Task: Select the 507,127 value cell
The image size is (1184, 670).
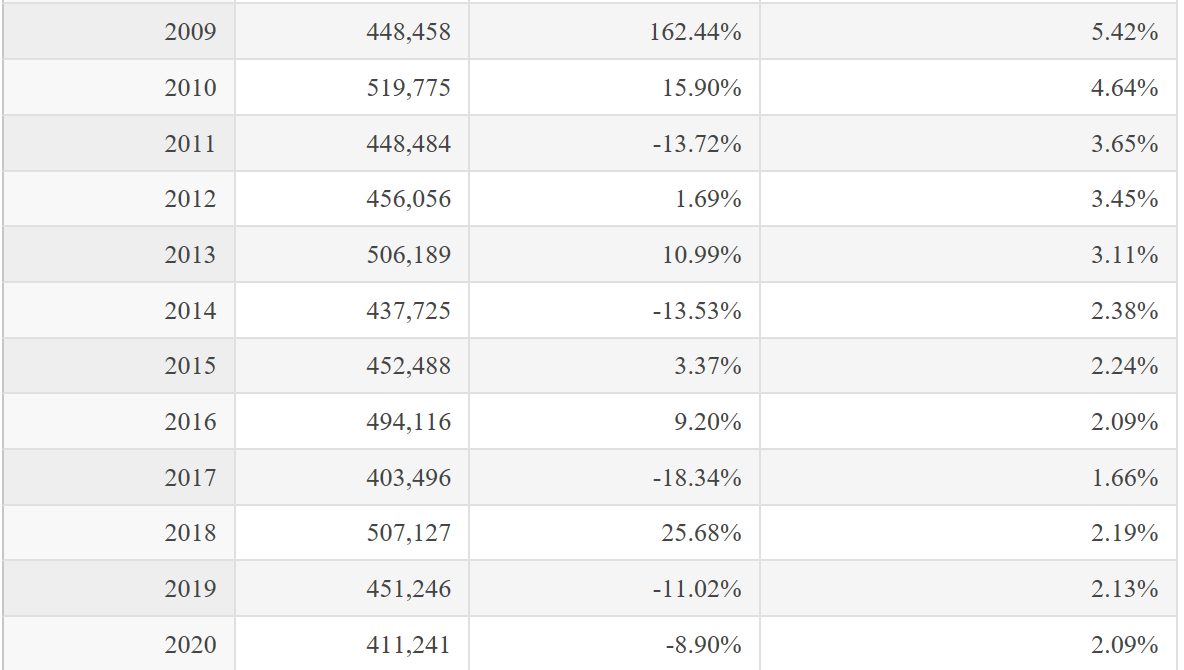Action: pos(352,533)
